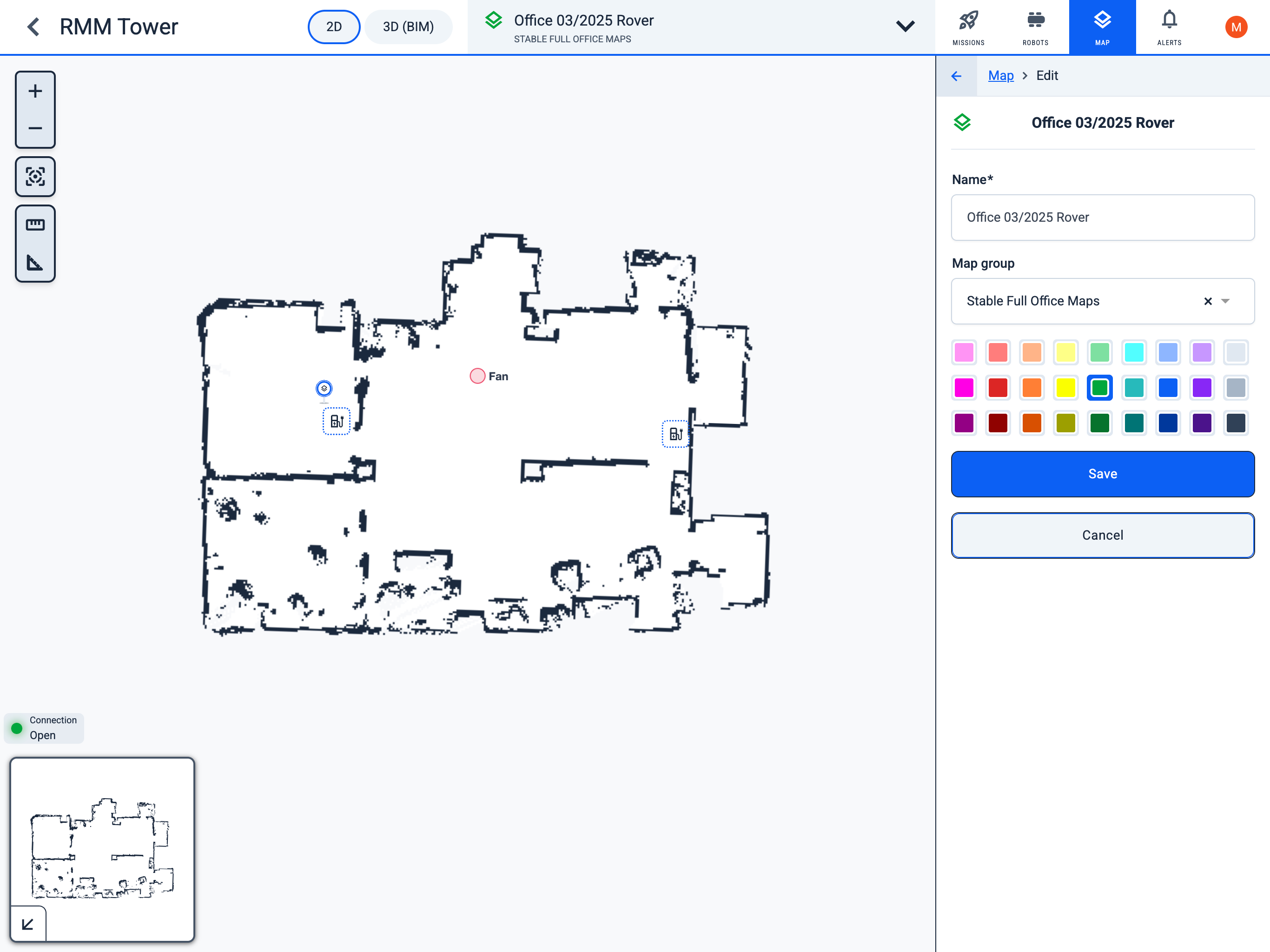
Task: Select the right charging station icon
Action: coord(676,434)
